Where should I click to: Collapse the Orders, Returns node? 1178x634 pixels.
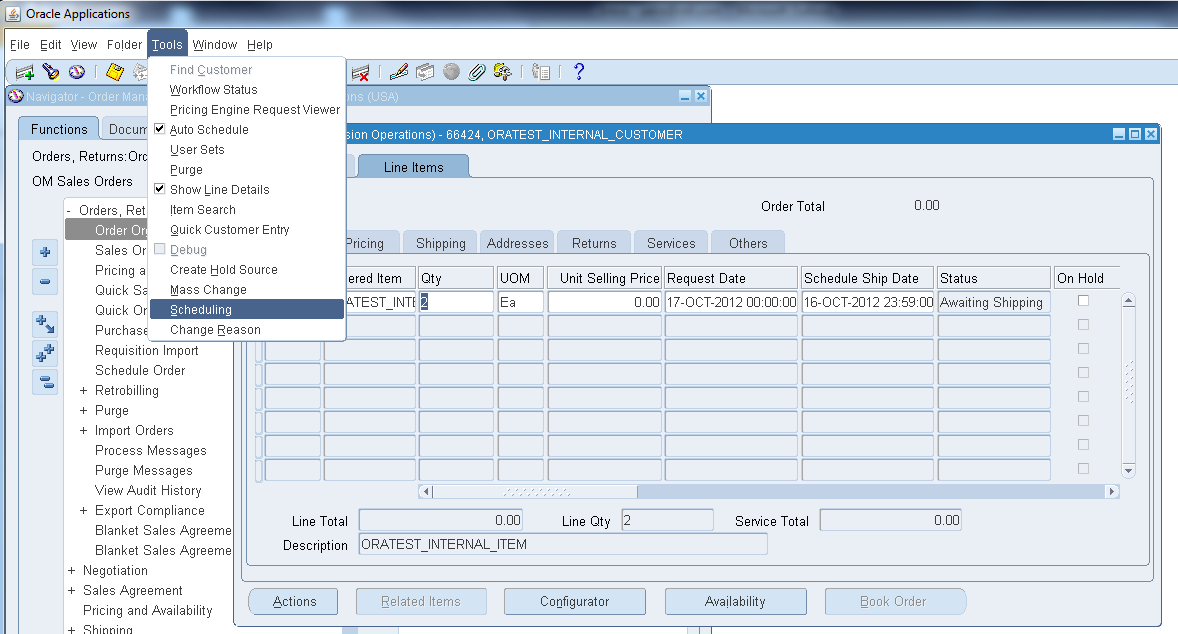[69, 210]
